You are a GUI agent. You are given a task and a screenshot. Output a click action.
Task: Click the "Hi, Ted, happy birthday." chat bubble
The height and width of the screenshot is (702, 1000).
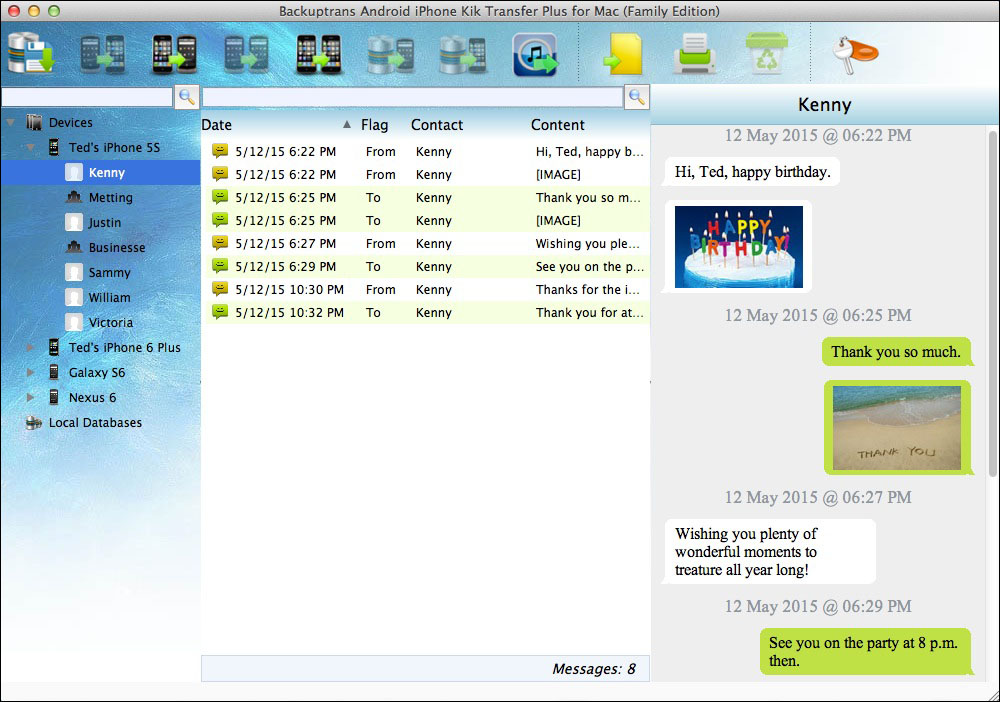click(x=753, y=172)
